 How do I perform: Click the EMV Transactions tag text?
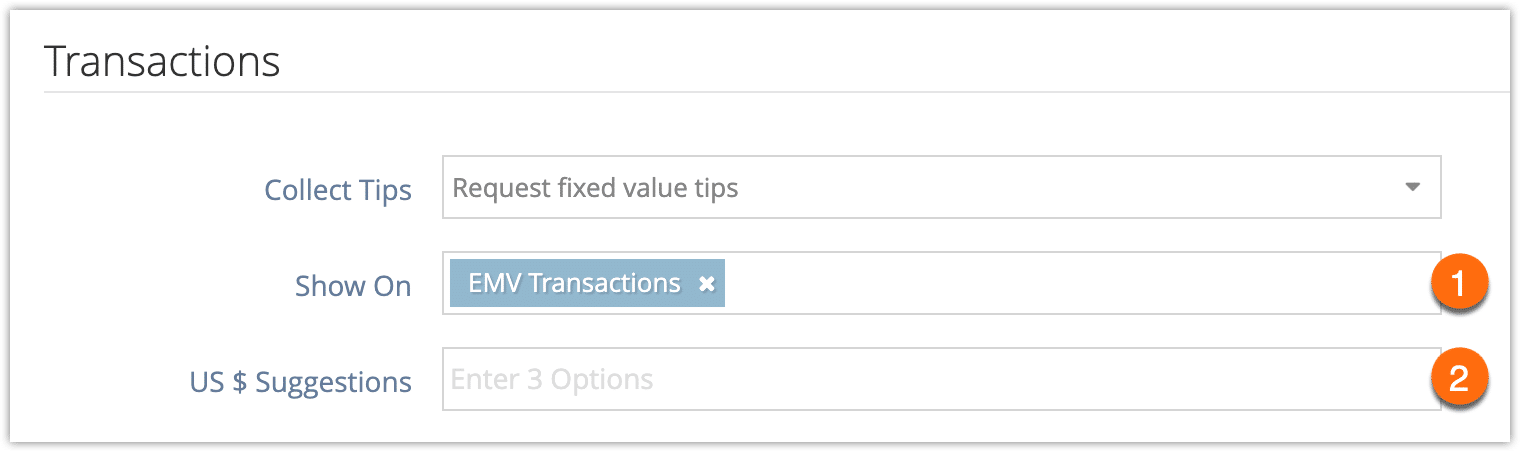click(x=574, y=284)
